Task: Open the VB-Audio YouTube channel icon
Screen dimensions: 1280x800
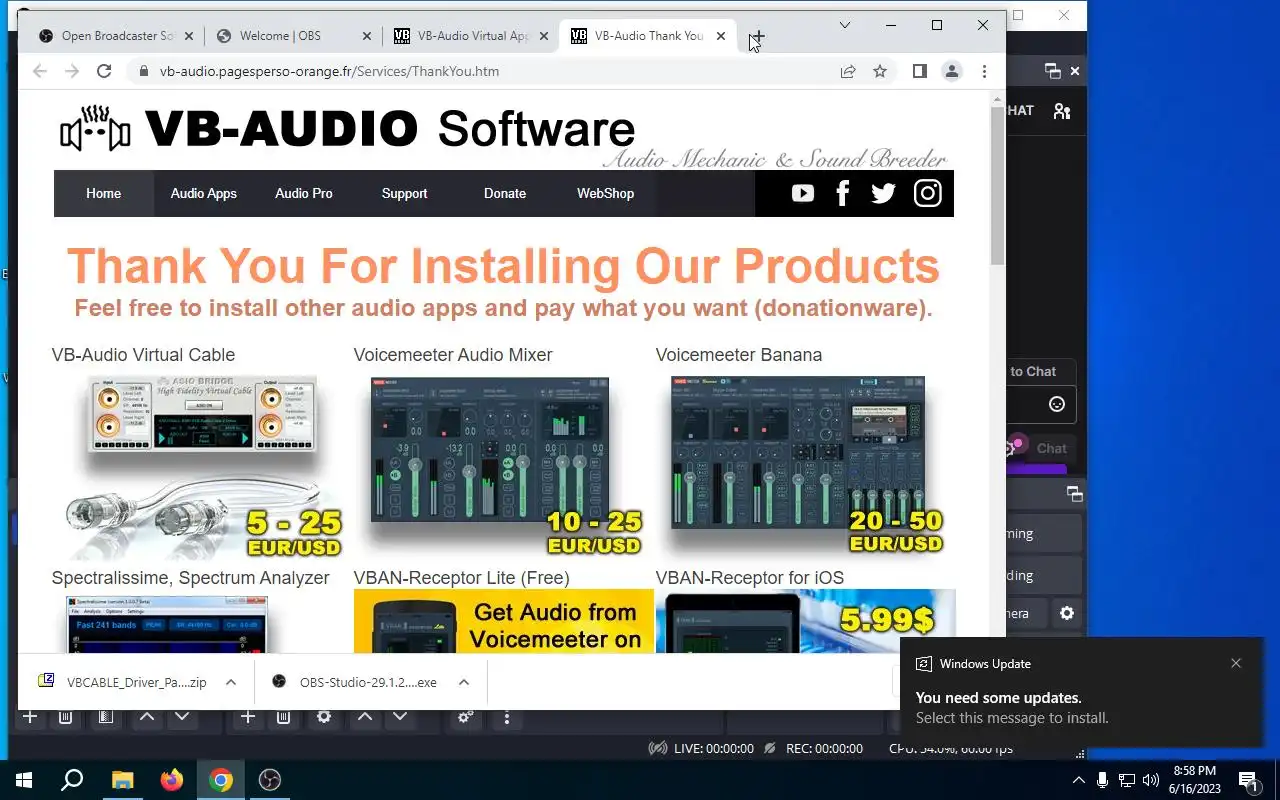Action: tap(802, 194)
